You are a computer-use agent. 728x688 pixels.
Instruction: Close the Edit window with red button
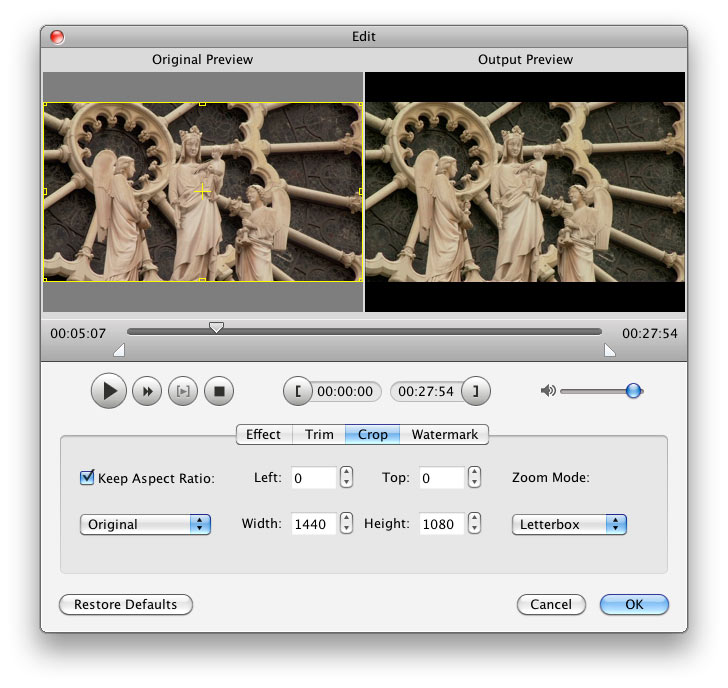pos(57,37)
